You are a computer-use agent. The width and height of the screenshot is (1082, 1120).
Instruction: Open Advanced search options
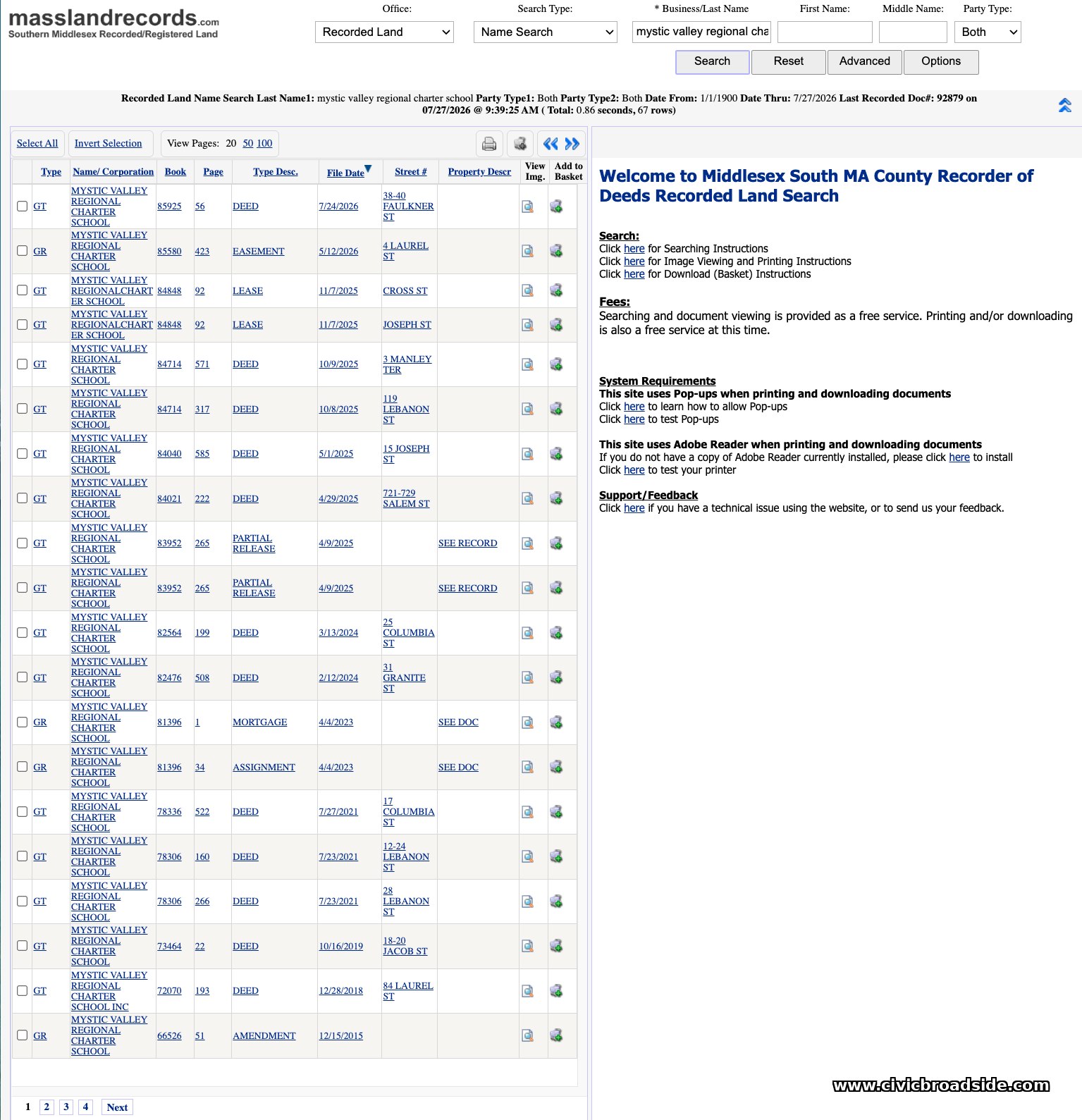click(x=864, y=61)
